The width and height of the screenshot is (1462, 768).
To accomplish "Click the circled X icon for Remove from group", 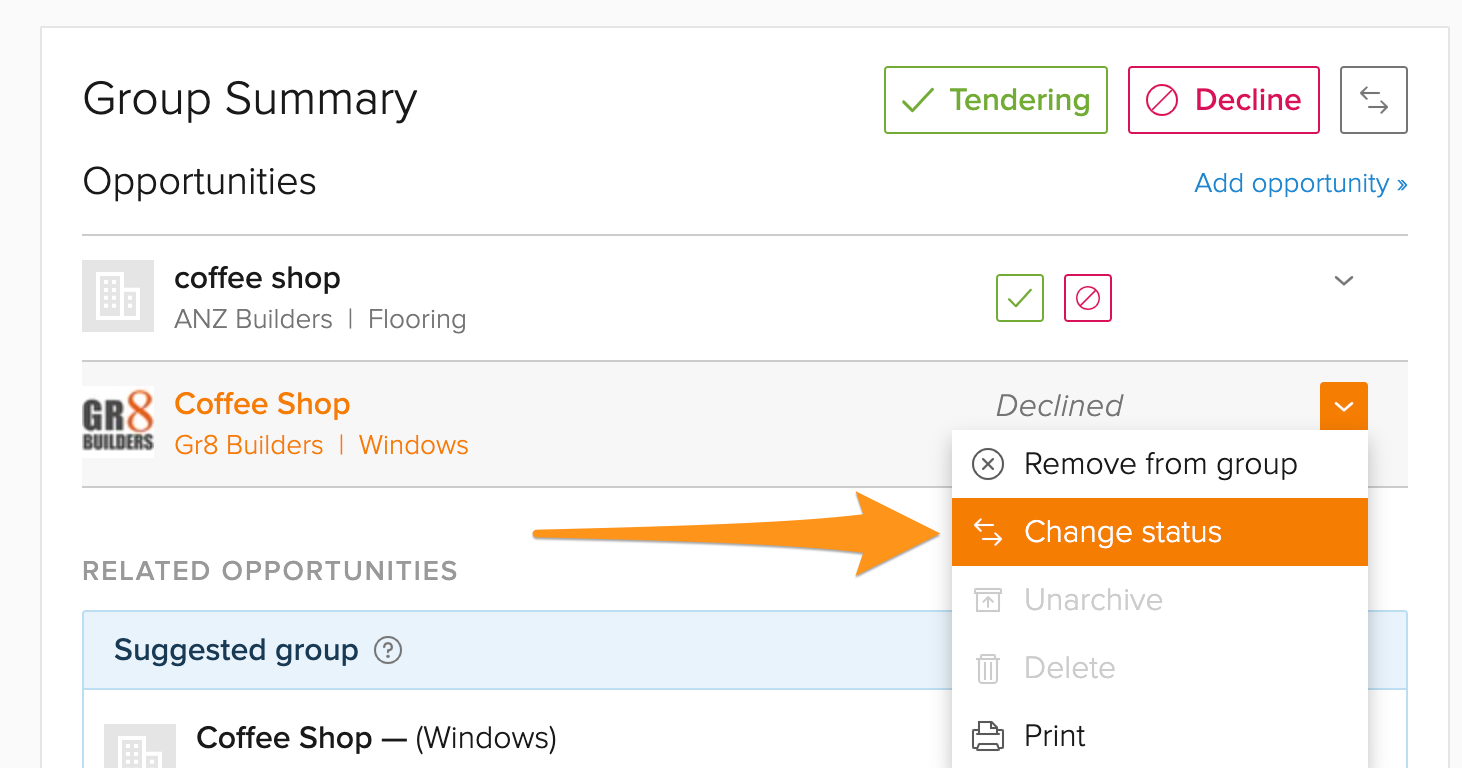I will 988,464.
